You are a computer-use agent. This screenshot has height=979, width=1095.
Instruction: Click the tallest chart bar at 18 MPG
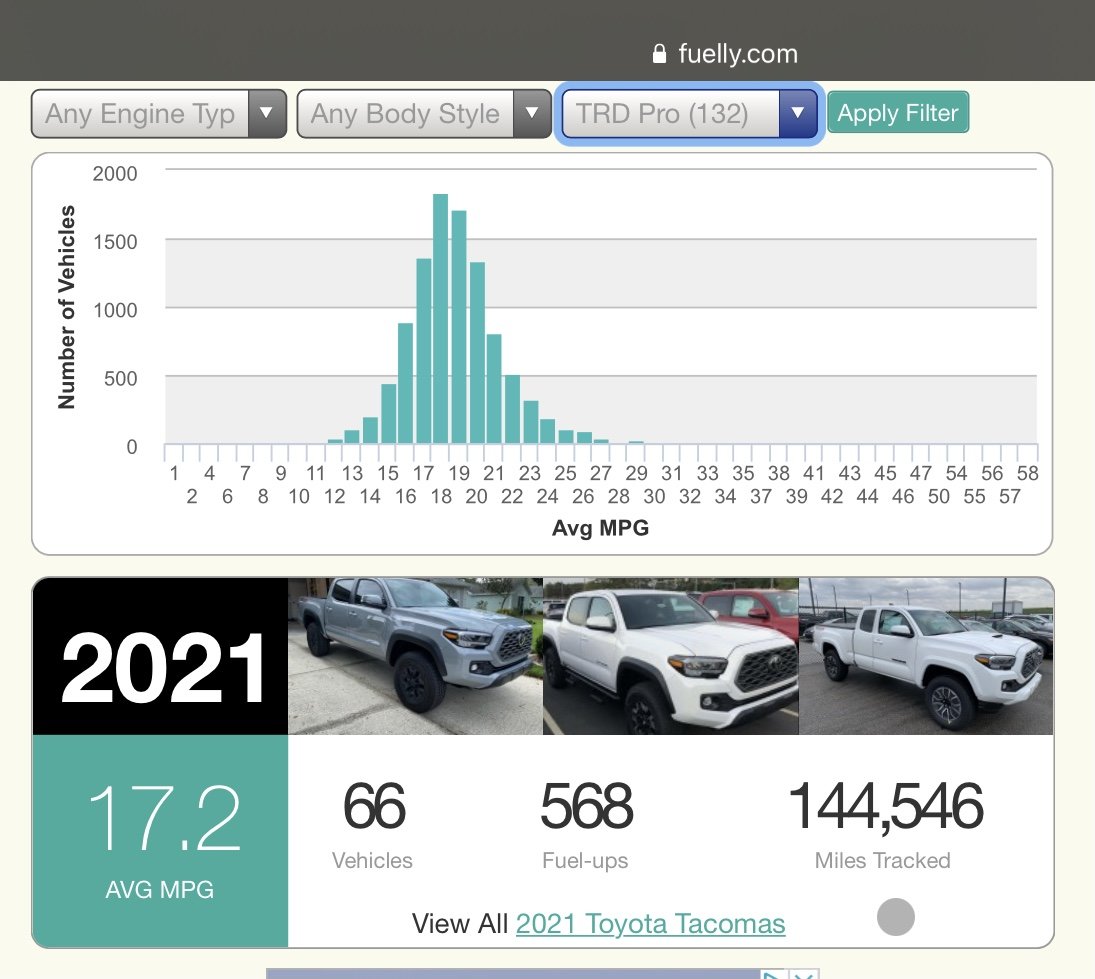(x=440, y=318)
